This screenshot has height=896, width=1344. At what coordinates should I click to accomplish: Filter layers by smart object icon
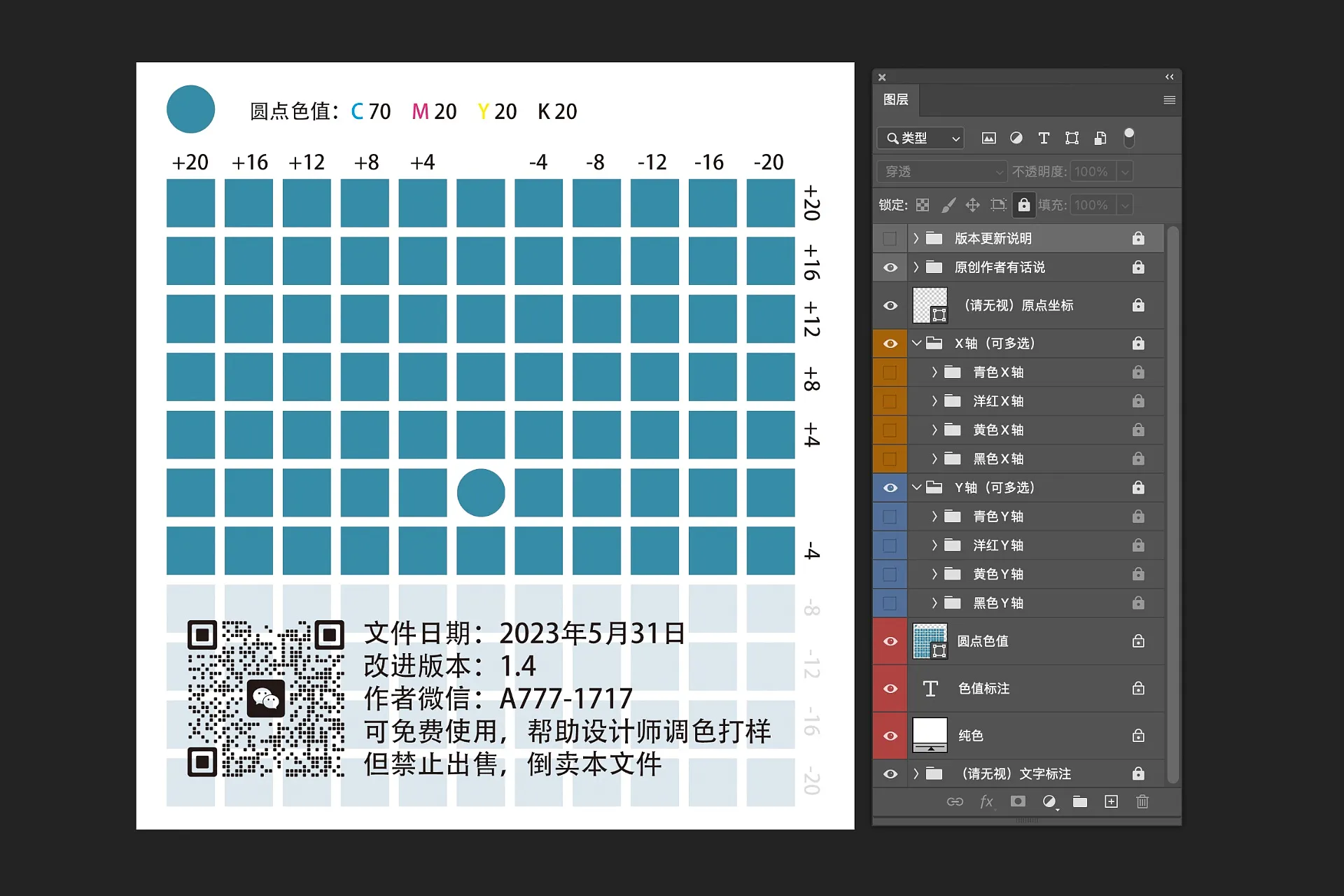1100,138
